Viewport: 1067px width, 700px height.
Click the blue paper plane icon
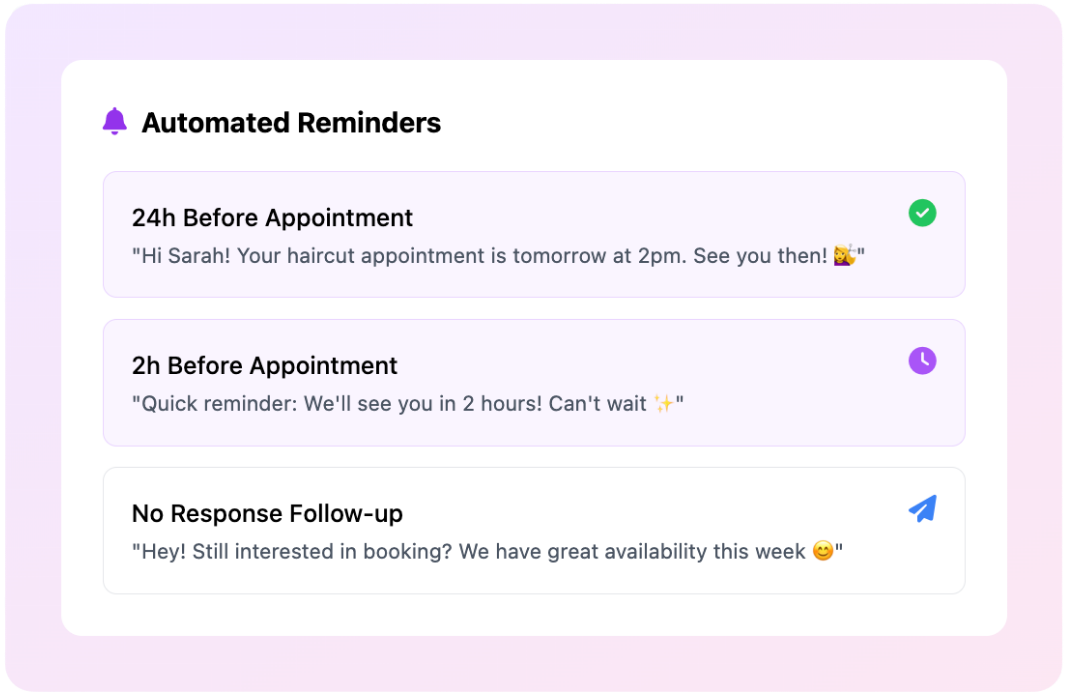[x=922, y=509]
